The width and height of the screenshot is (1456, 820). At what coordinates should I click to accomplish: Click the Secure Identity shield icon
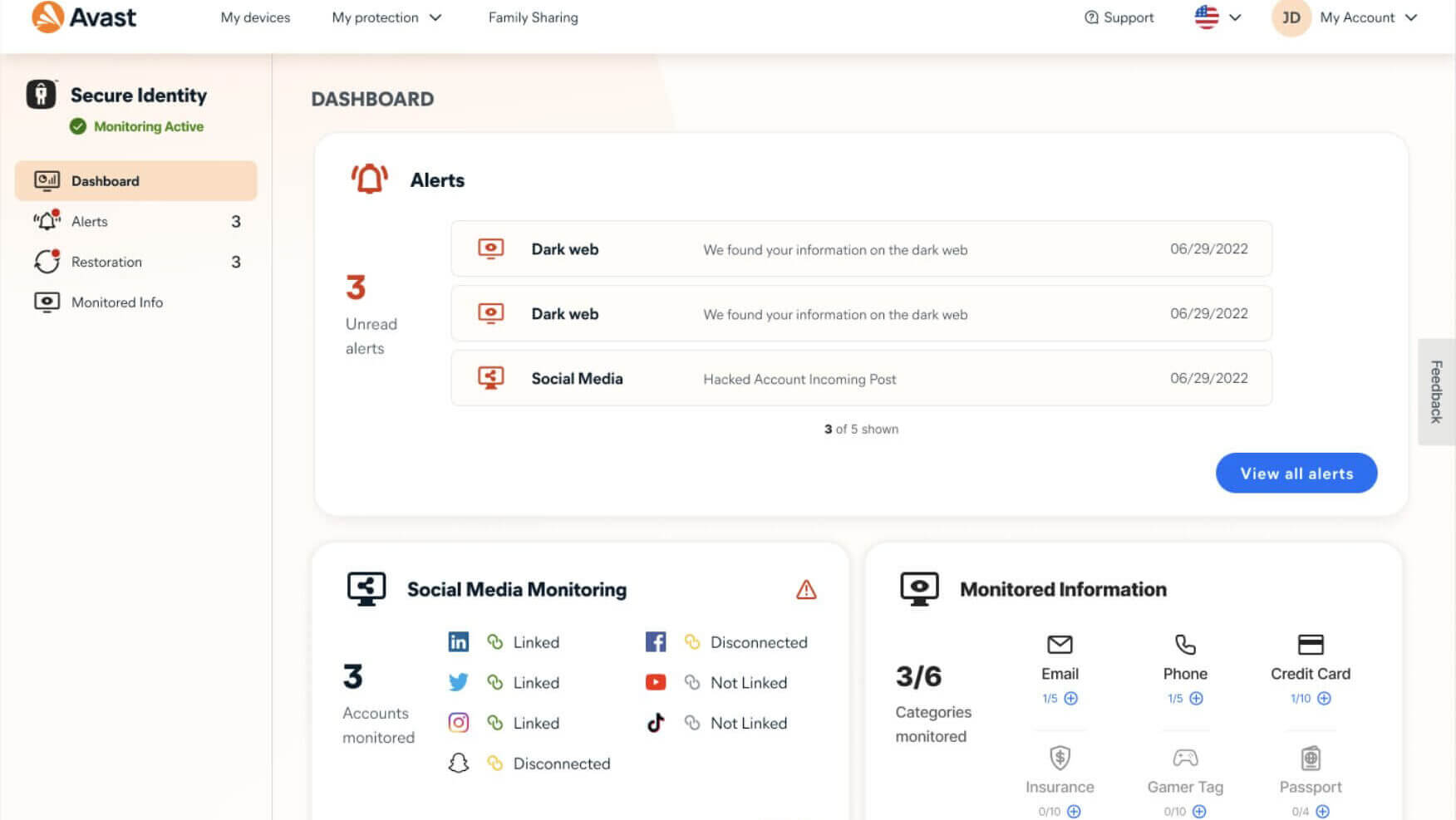(41, 94)
